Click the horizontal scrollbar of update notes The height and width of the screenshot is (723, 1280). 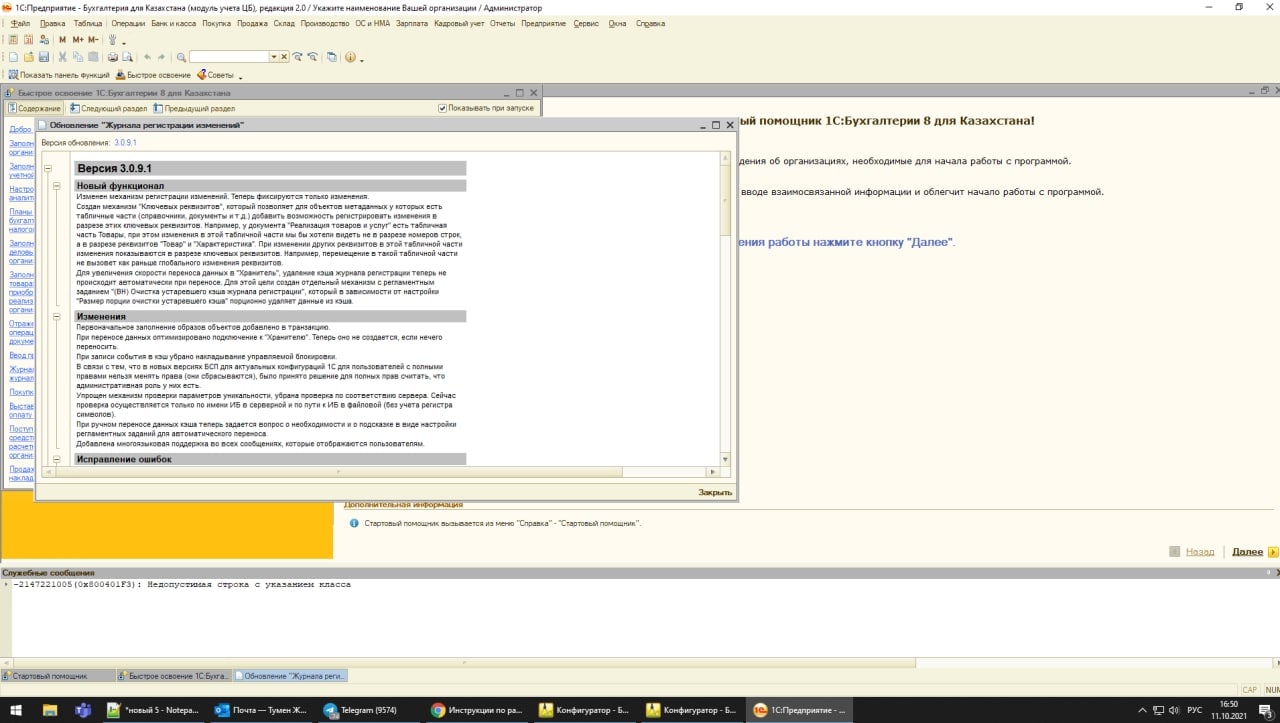tap(380, 471)
